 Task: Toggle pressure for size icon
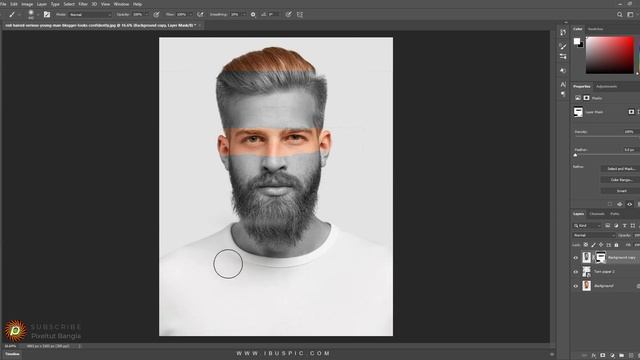tap(289, 14)
